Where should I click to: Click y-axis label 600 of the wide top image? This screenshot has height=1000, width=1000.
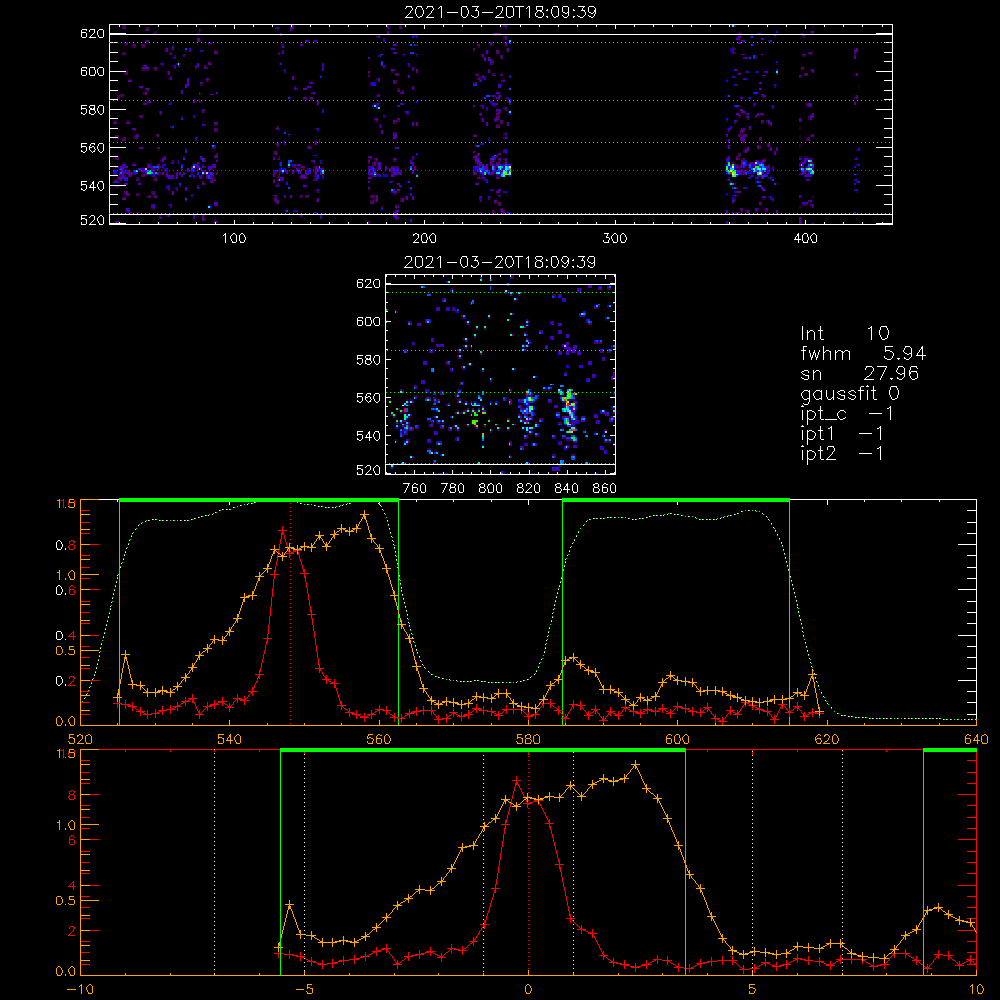point(92,71)
